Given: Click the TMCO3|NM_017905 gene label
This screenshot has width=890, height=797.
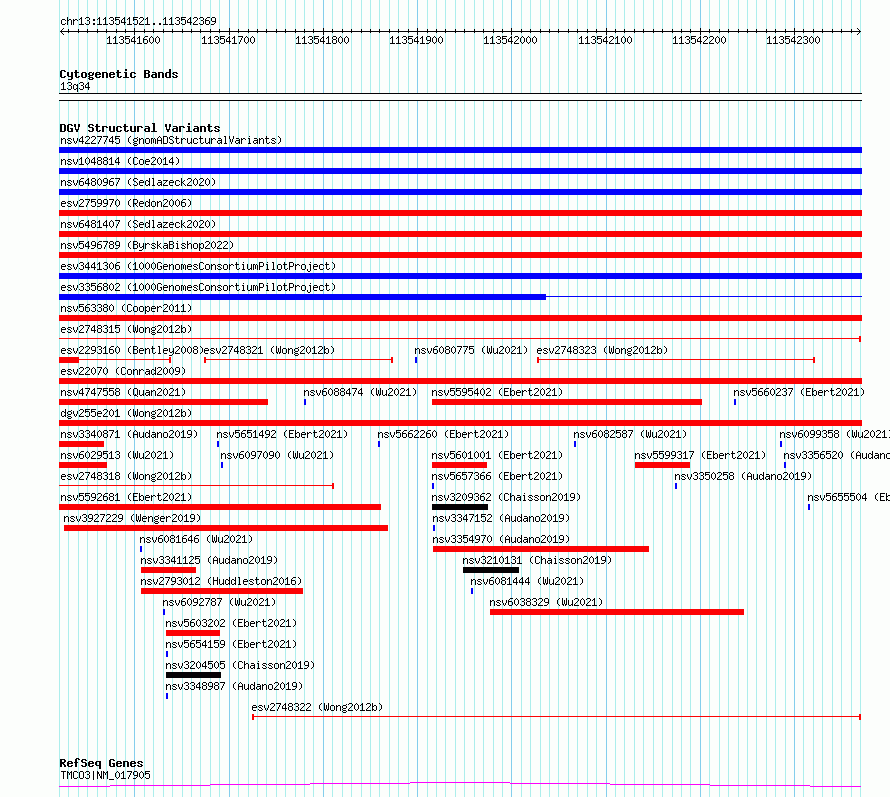Looking at the screenshot, I should point(106,775).
